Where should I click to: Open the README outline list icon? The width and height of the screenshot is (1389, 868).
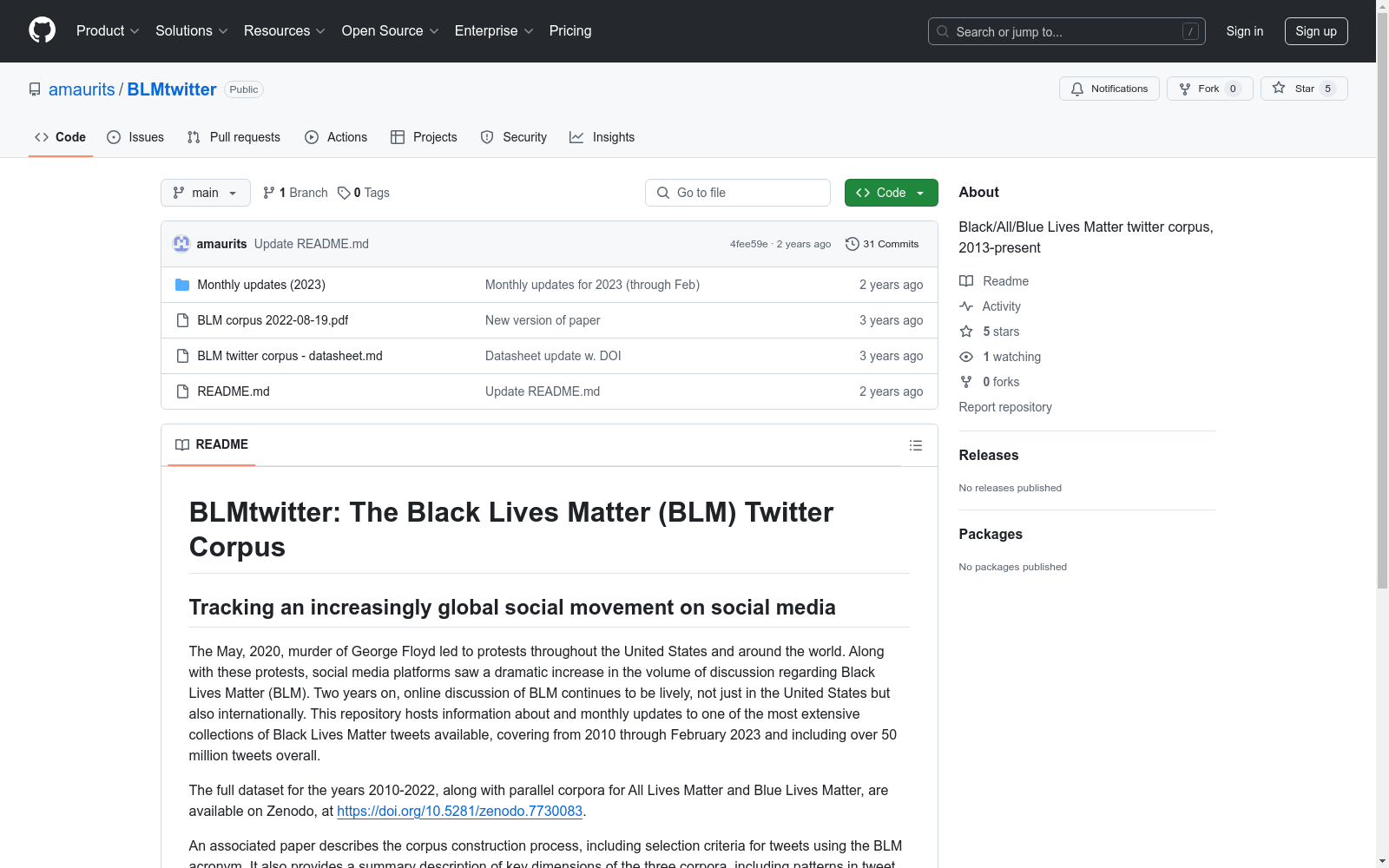click(915, 445)
